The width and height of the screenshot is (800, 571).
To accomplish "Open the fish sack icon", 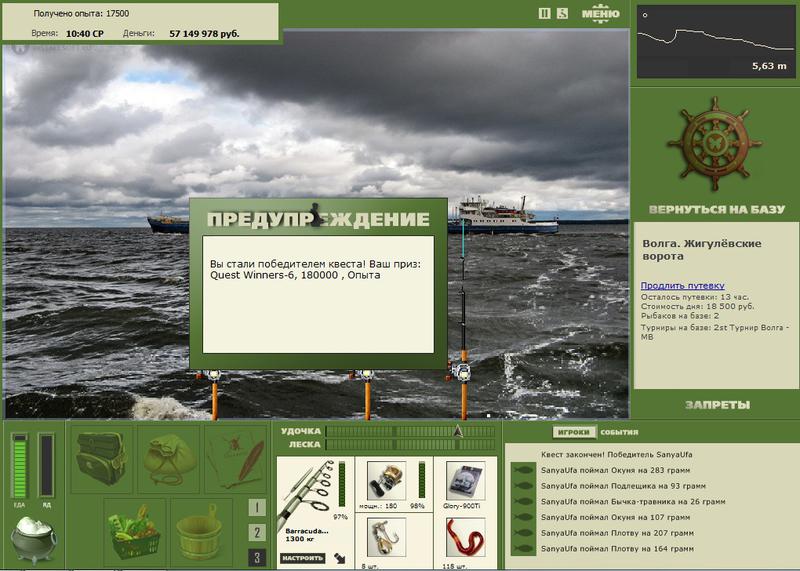I will click(168, 459).
